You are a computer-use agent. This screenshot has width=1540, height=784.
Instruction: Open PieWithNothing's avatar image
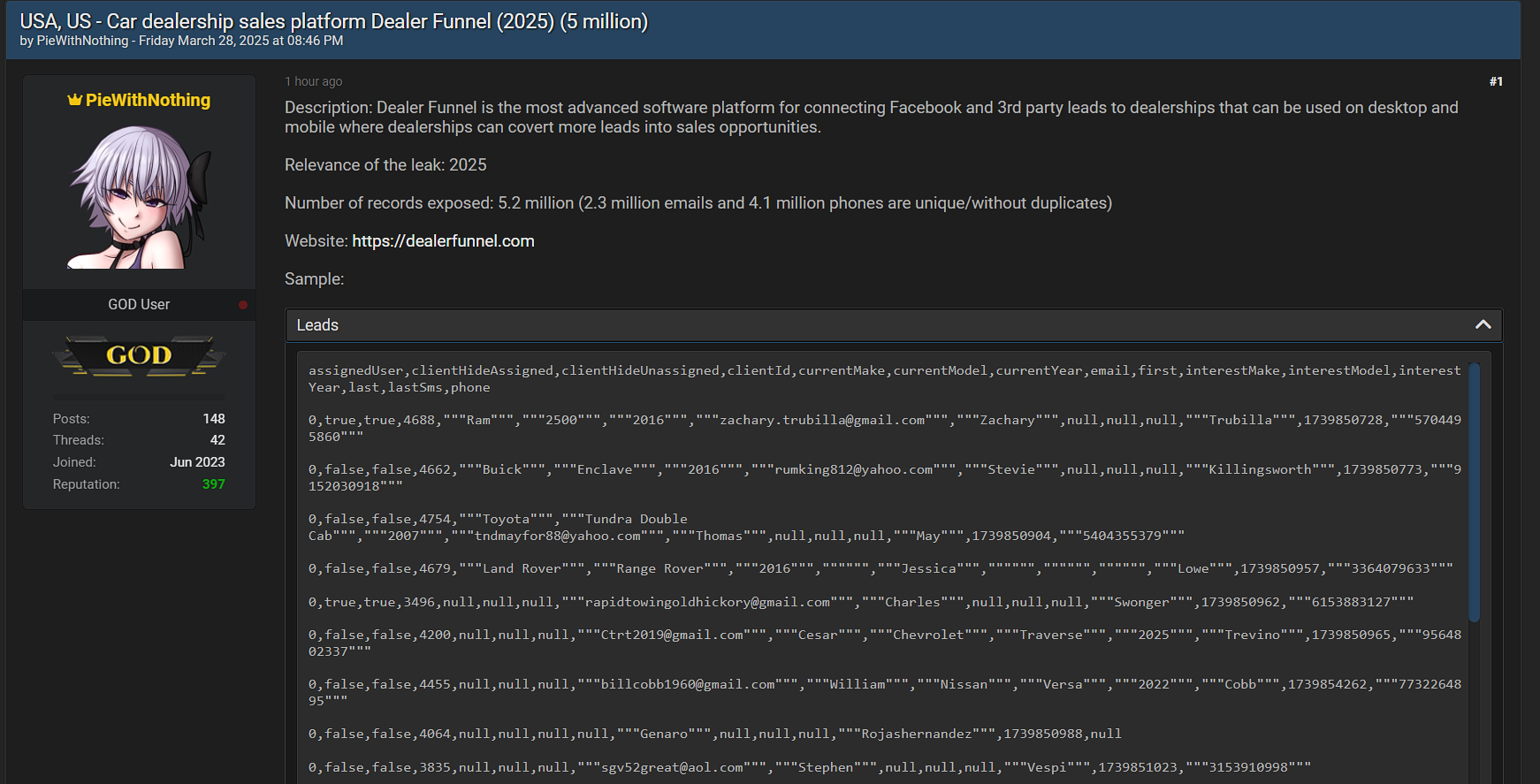coord(139,196)
